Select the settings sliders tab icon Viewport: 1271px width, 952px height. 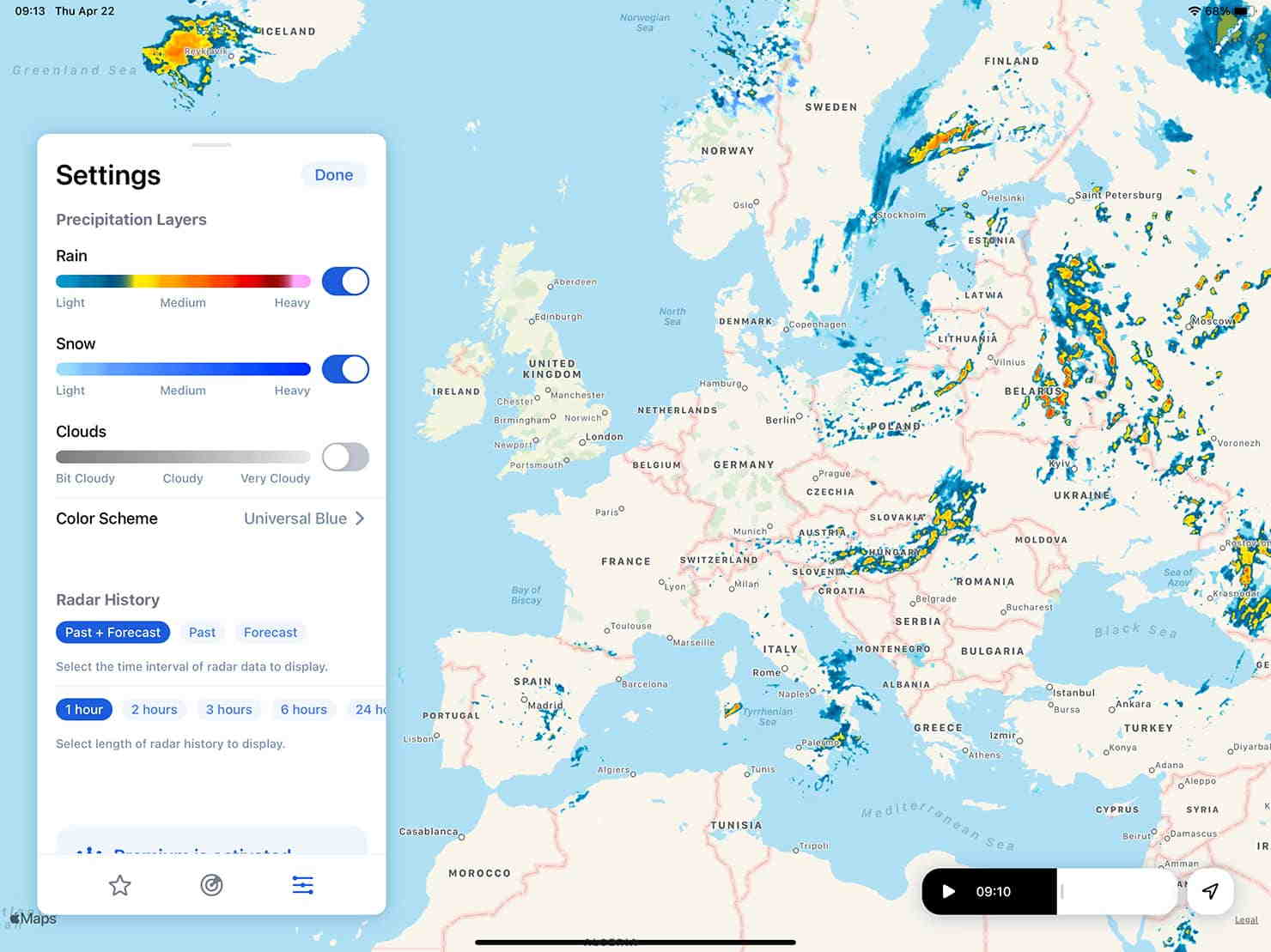point(302,885)
